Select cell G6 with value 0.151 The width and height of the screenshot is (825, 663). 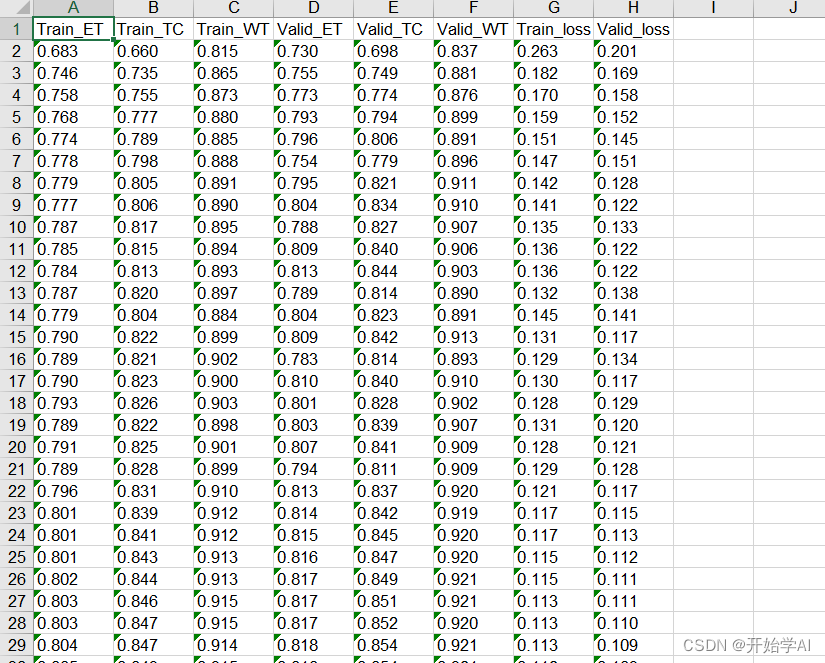(553, 139)
